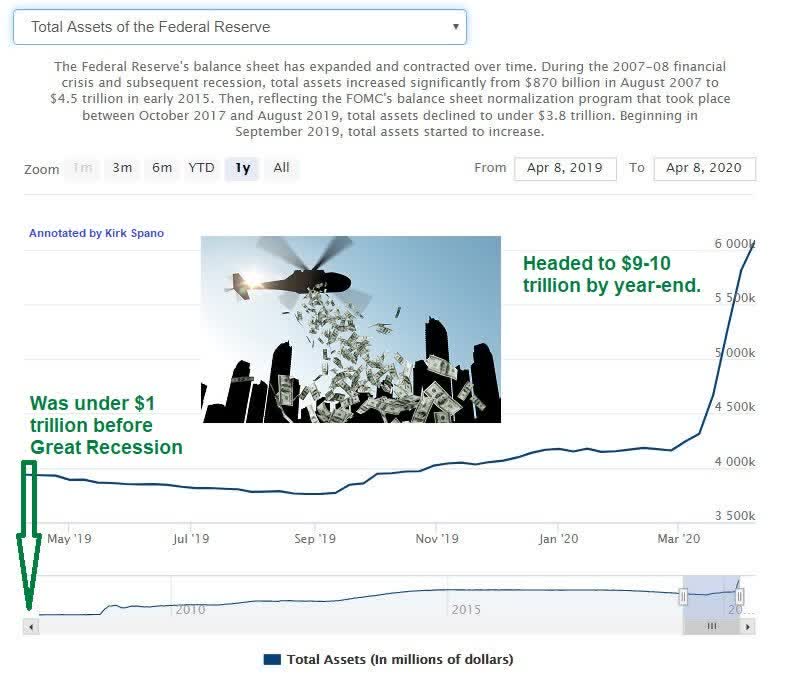The image size is (794, 682).
Task: Click the From date field Apr 8, 2019
Action: 565,169
